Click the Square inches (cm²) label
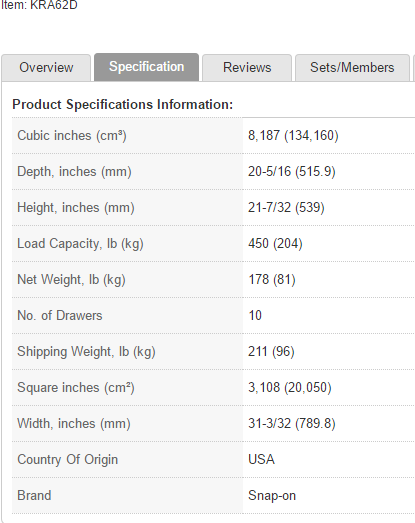Image resolution: width=415 pixels, height=523 pixels. pos(76,388)
